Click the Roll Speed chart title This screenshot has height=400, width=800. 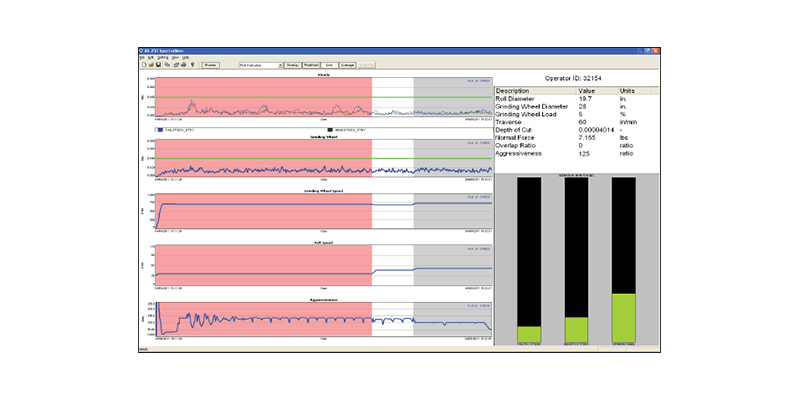coord(324,243)
